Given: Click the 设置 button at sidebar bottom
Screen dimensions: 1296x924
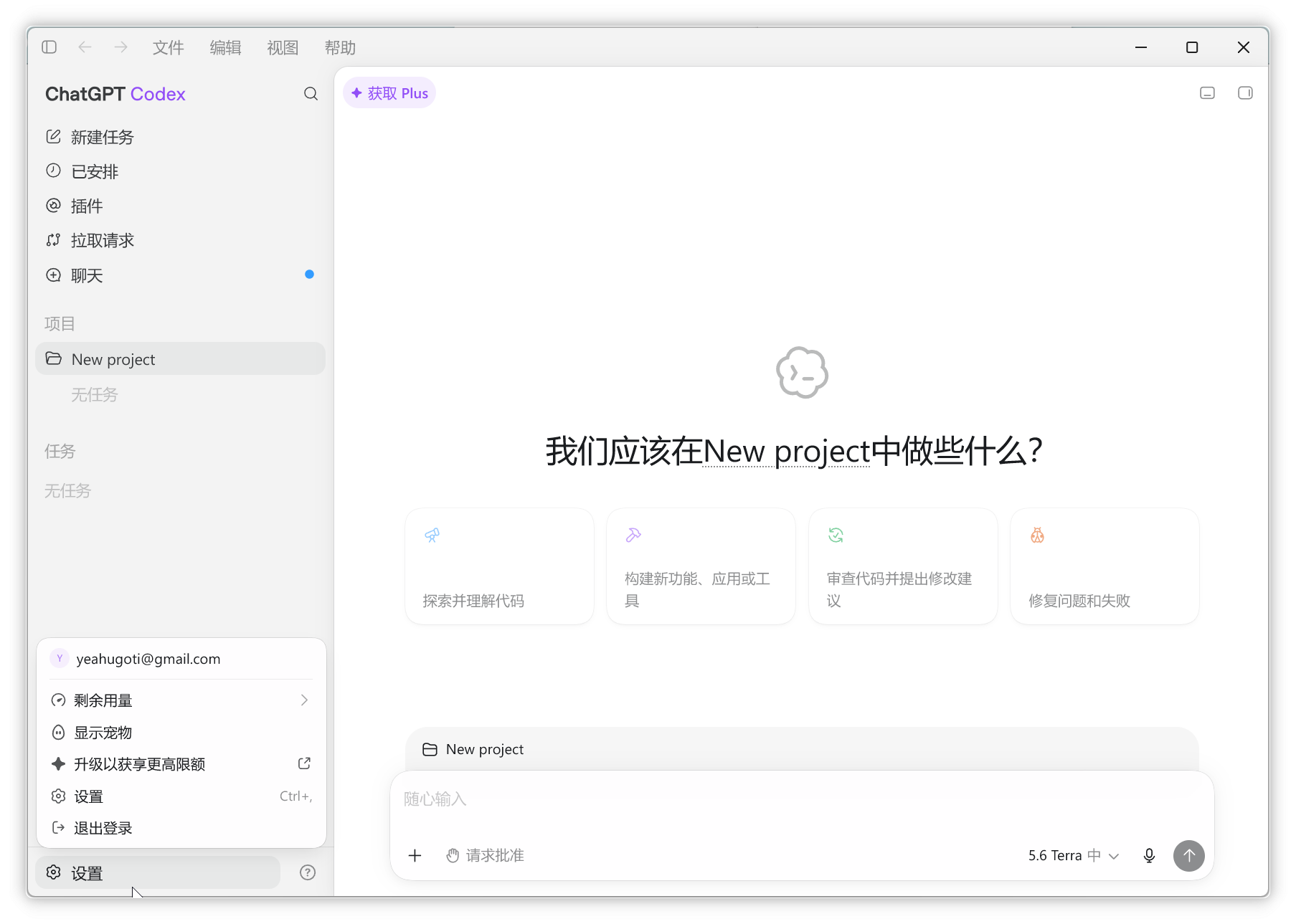Looking at the screenshot, I should [x=158, y=872].
